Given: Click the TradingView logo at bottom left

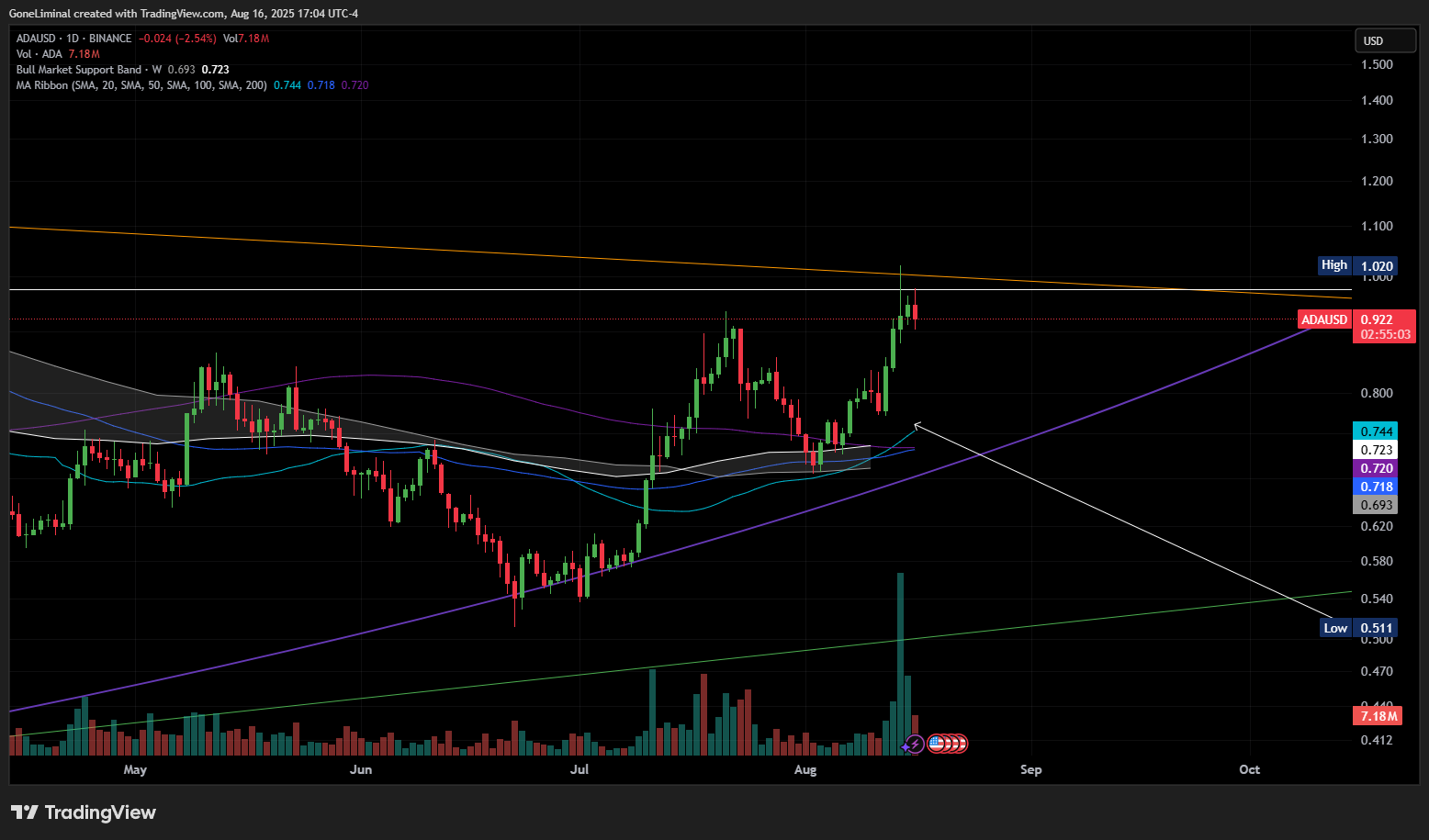Looking at the screenshot, I should pyautogui.click(x=84, y=812).
